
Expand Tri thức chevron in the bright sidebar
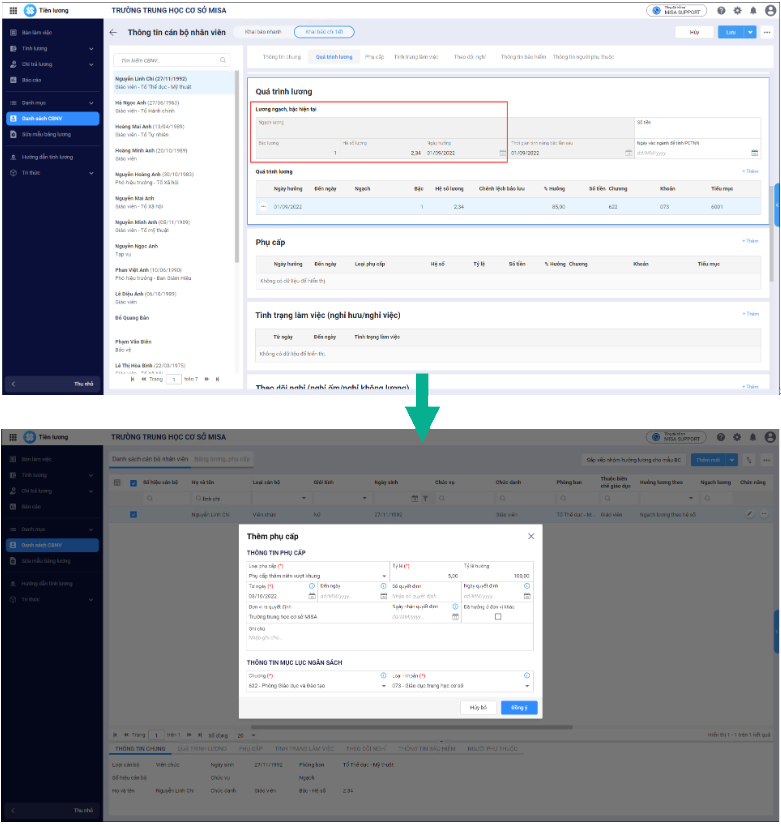91,173
